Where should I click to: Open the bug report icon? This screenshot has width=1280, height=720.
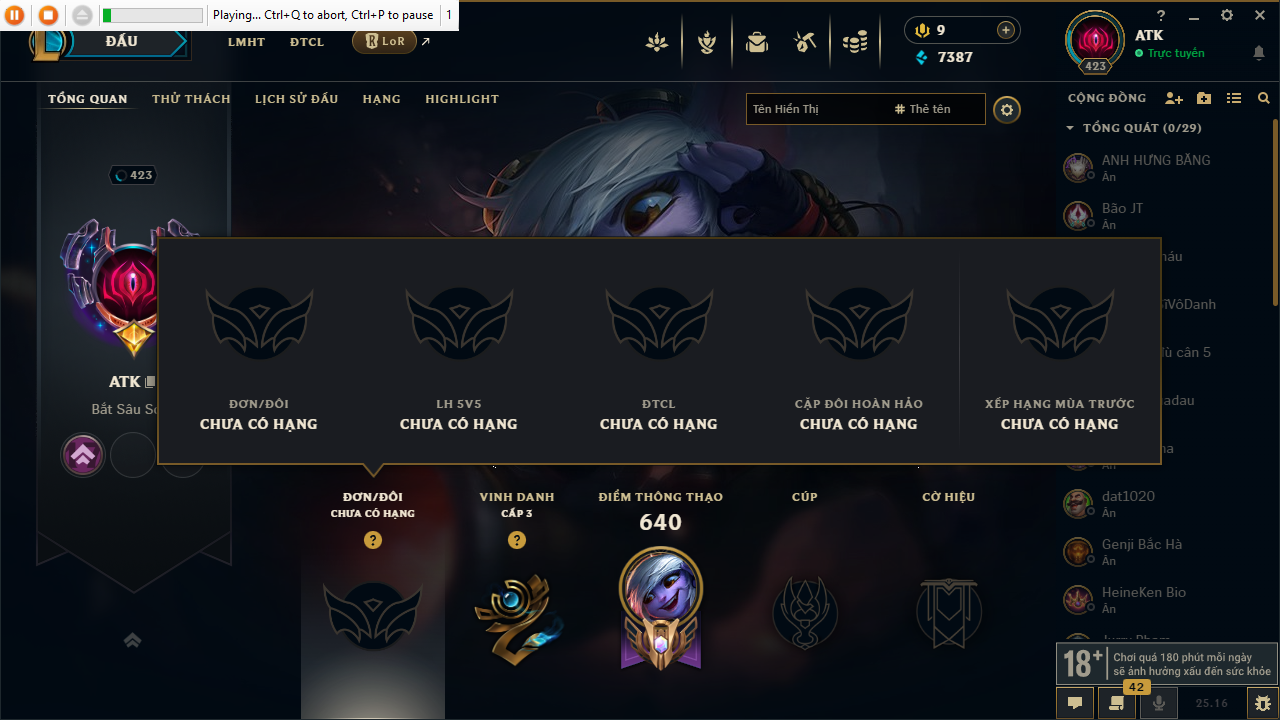pyautogui.click(x=1263, y=703)
